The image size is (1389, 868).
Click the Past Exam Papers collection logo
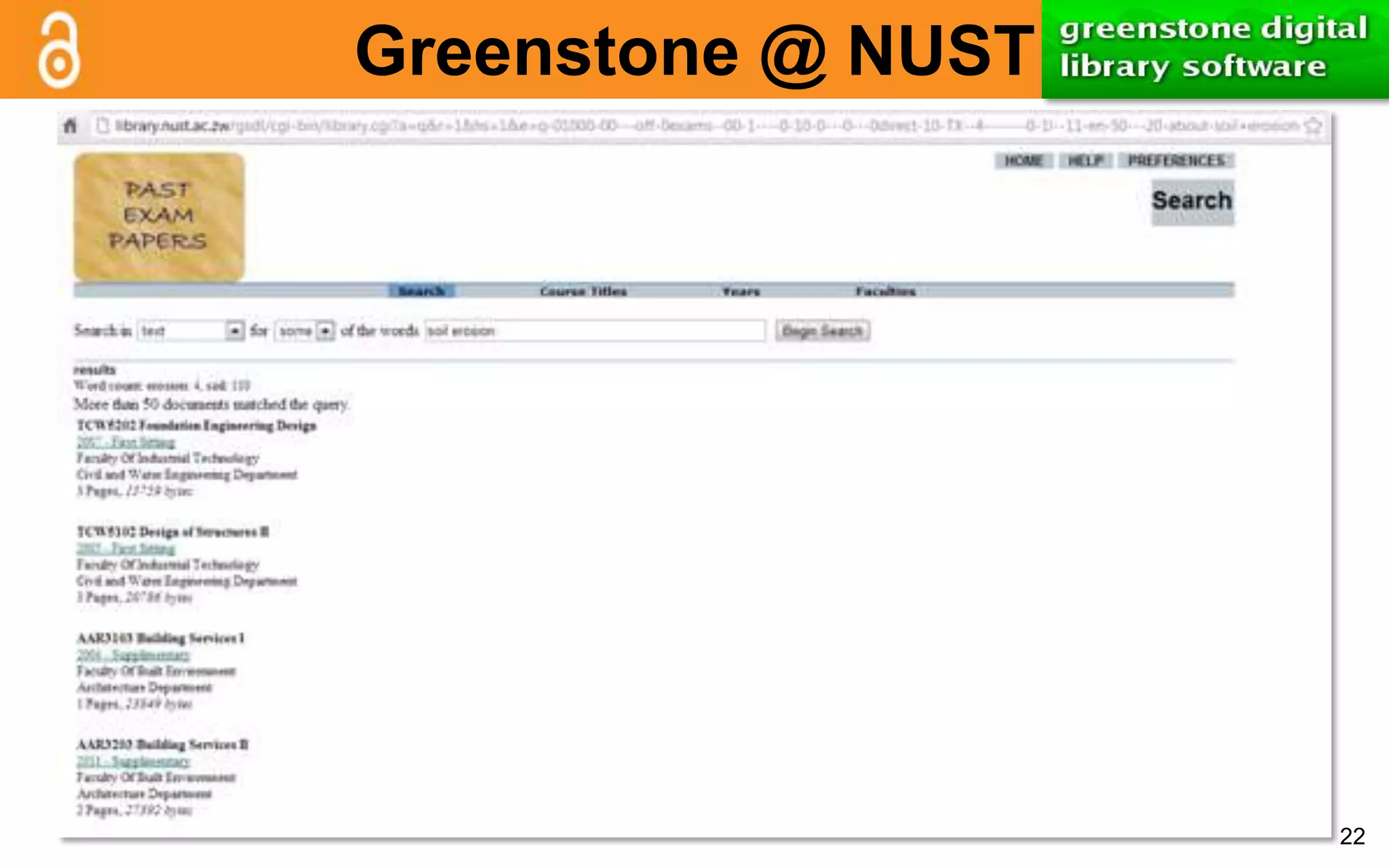click(159, 216)
